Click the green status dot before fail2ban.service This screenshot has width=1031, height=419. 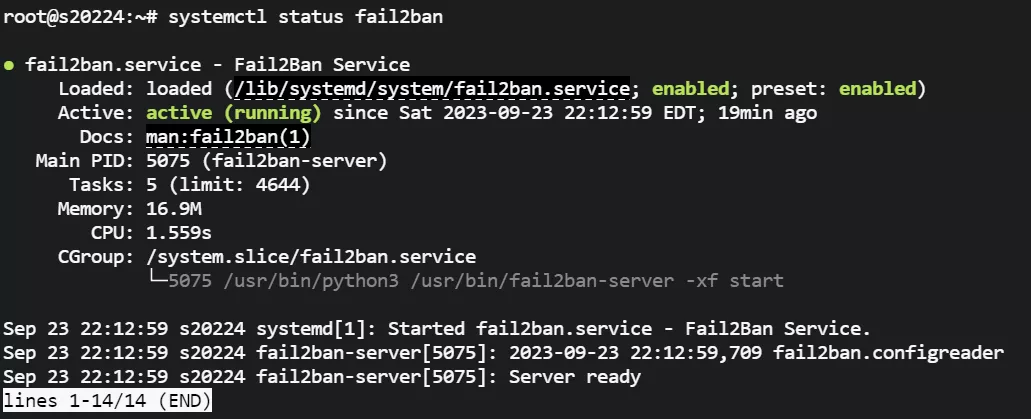click(x=9, y=65)
